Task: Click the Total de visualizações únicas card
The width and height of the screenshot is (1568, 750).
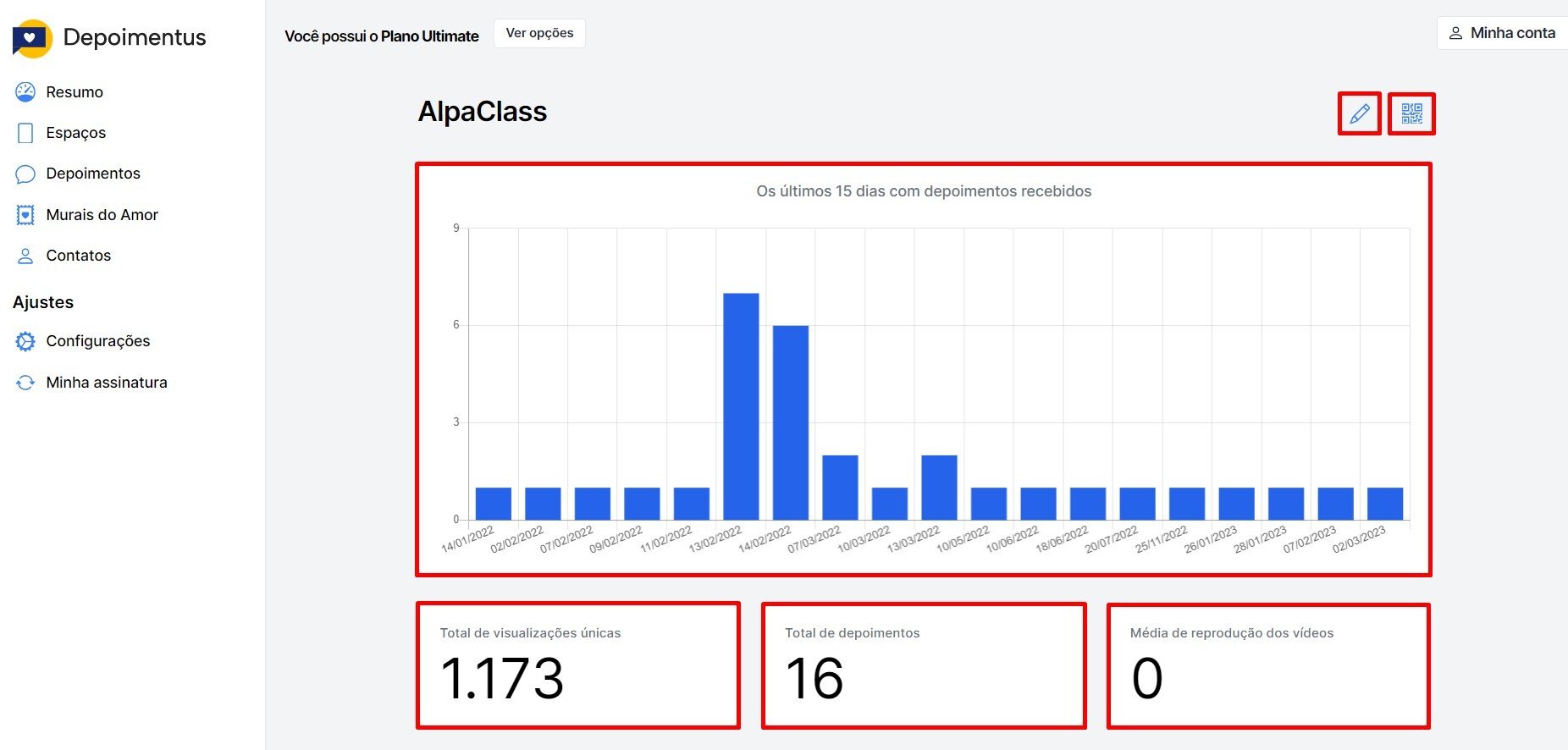Action: (x=578, y=665)
